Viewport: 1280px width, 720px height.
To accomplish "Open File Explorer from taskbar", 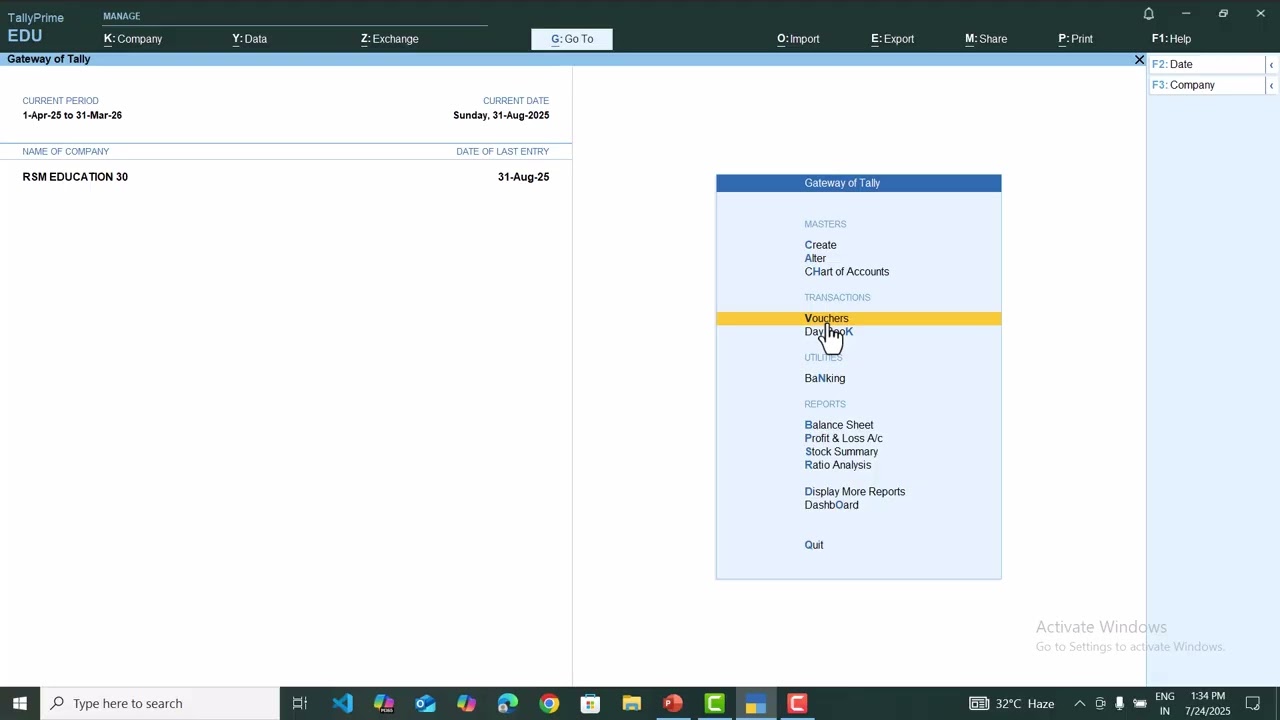I will pyautogui.click(x=631, y=704).
